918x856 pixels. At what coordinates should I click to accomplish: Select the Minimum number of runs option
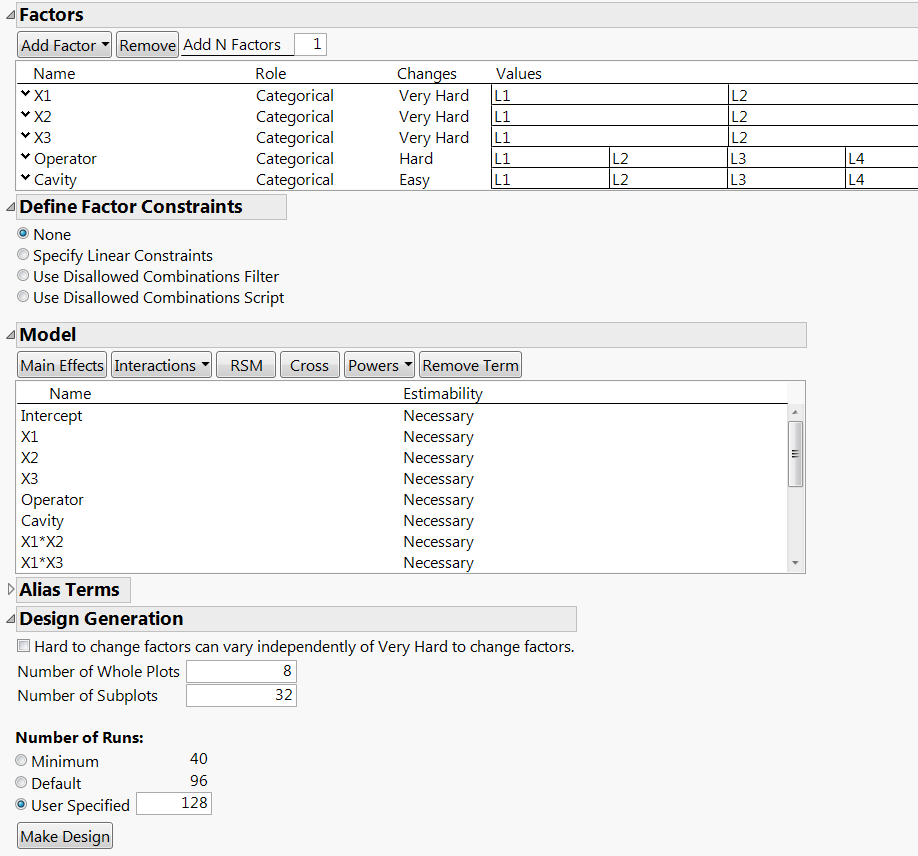(x=21, y=760)
